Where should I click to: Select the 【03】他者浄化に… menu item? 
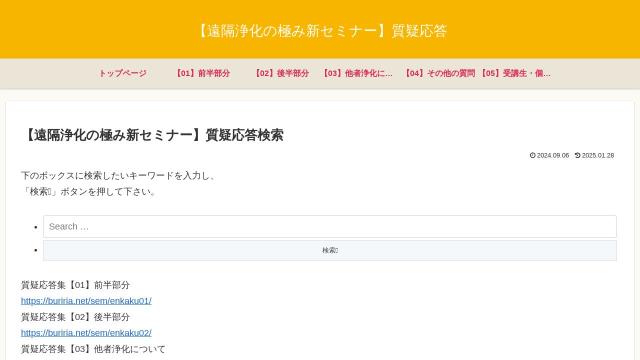coord(358,73)
